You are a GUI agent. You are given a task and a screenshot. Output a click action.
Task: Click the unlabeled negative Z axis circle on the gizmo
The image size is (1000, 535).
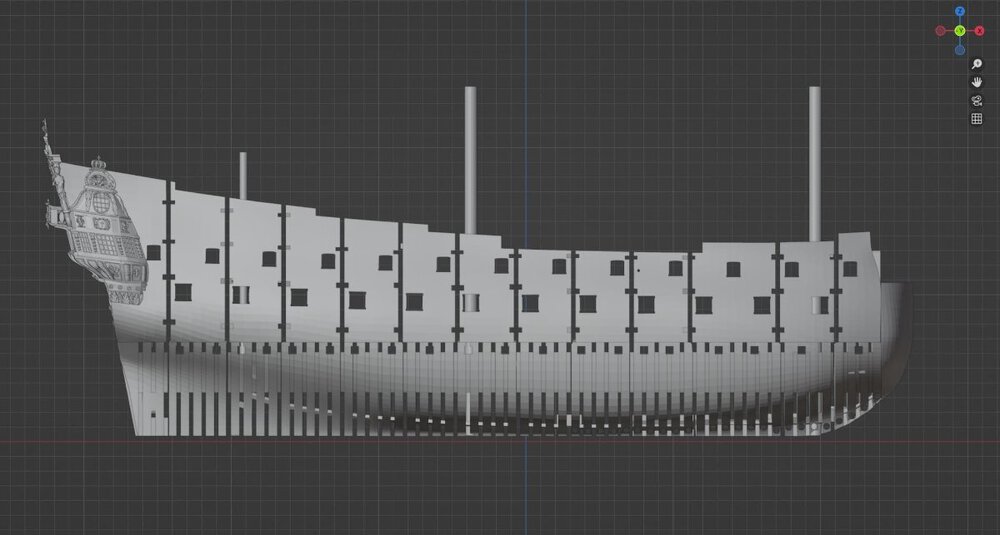click(960, 50)
